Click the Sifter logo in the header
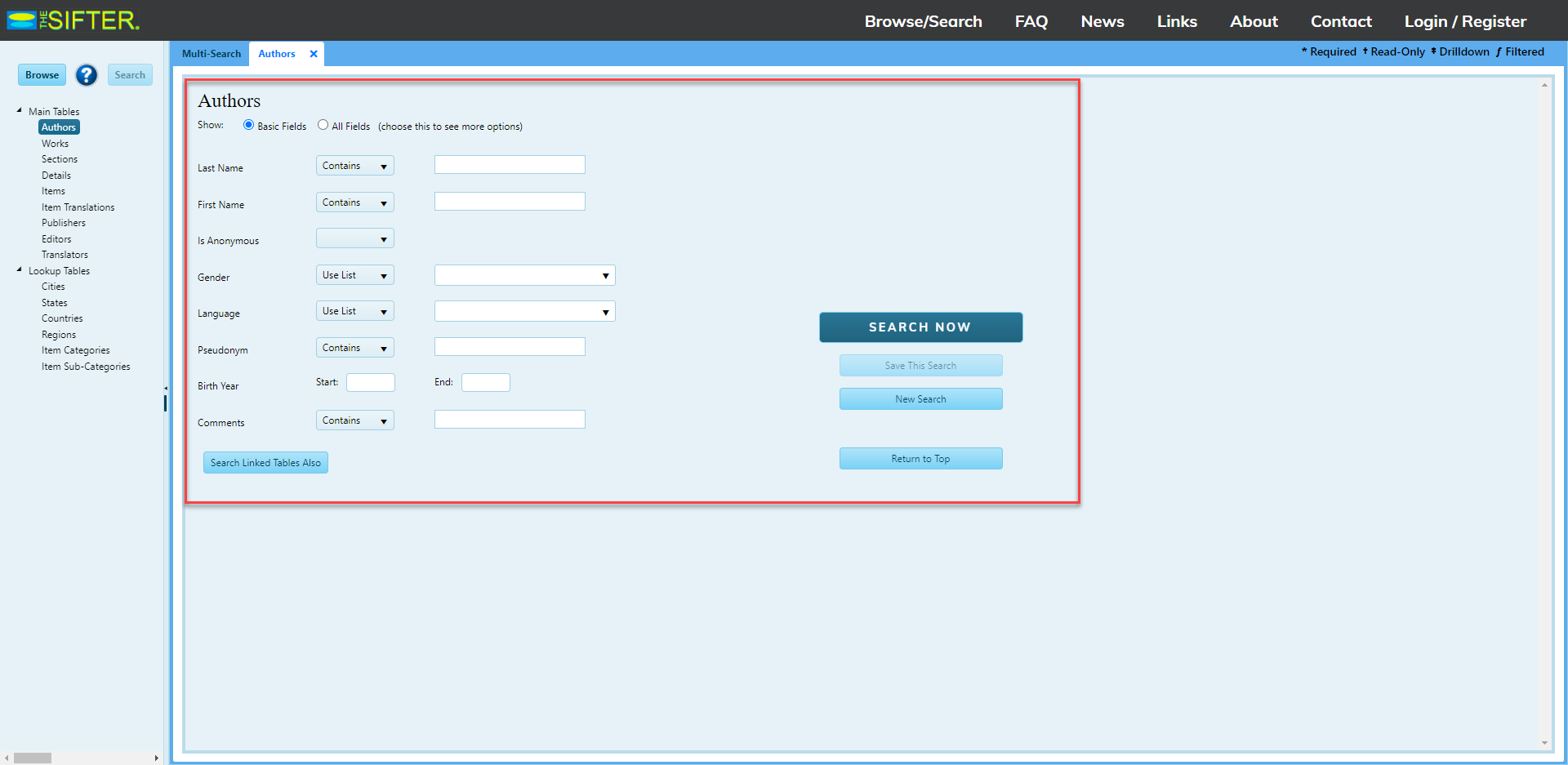 (73, 20)
